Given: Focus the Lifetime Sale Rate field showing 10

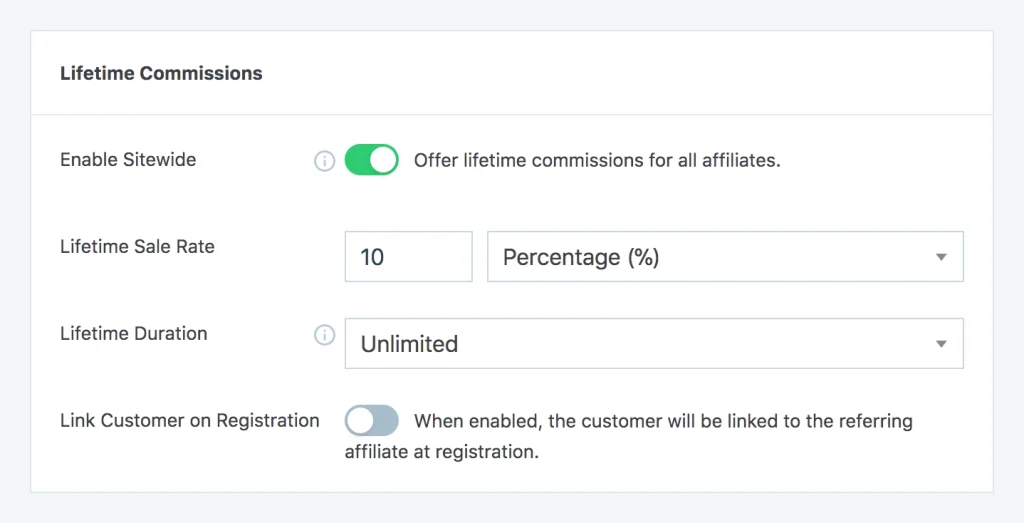Looking at the screenshot, I should 408,257.
